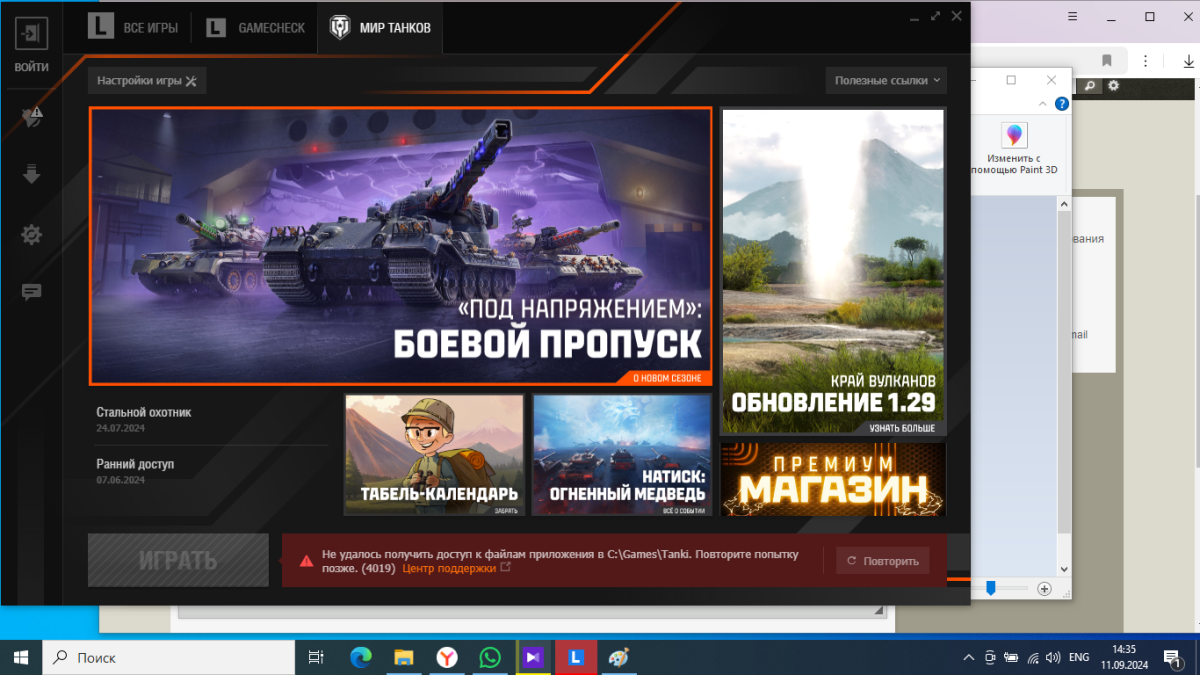1200x675 pixels.
Task: Click the blue help question mark icon
Action: click(1062, 104)
